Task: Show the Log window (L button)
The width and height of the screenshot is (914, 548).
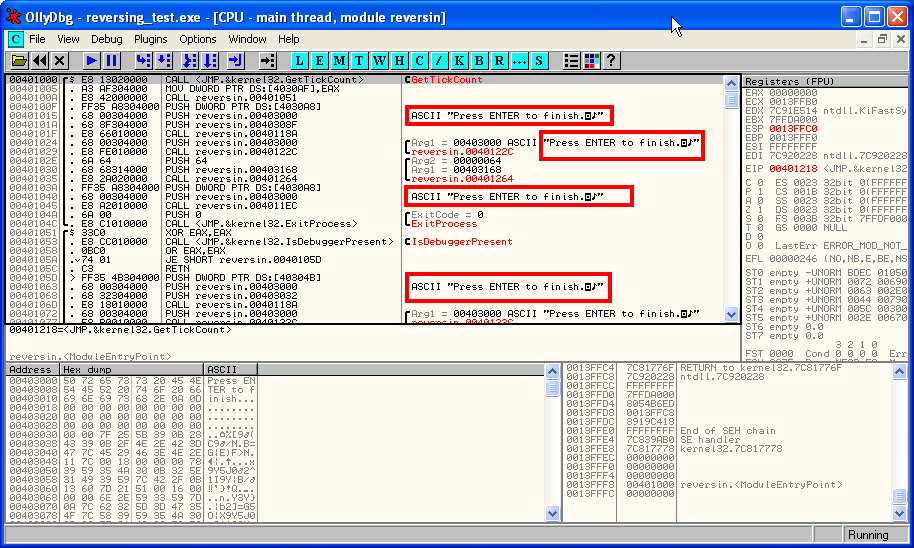Action: point(300,61)
